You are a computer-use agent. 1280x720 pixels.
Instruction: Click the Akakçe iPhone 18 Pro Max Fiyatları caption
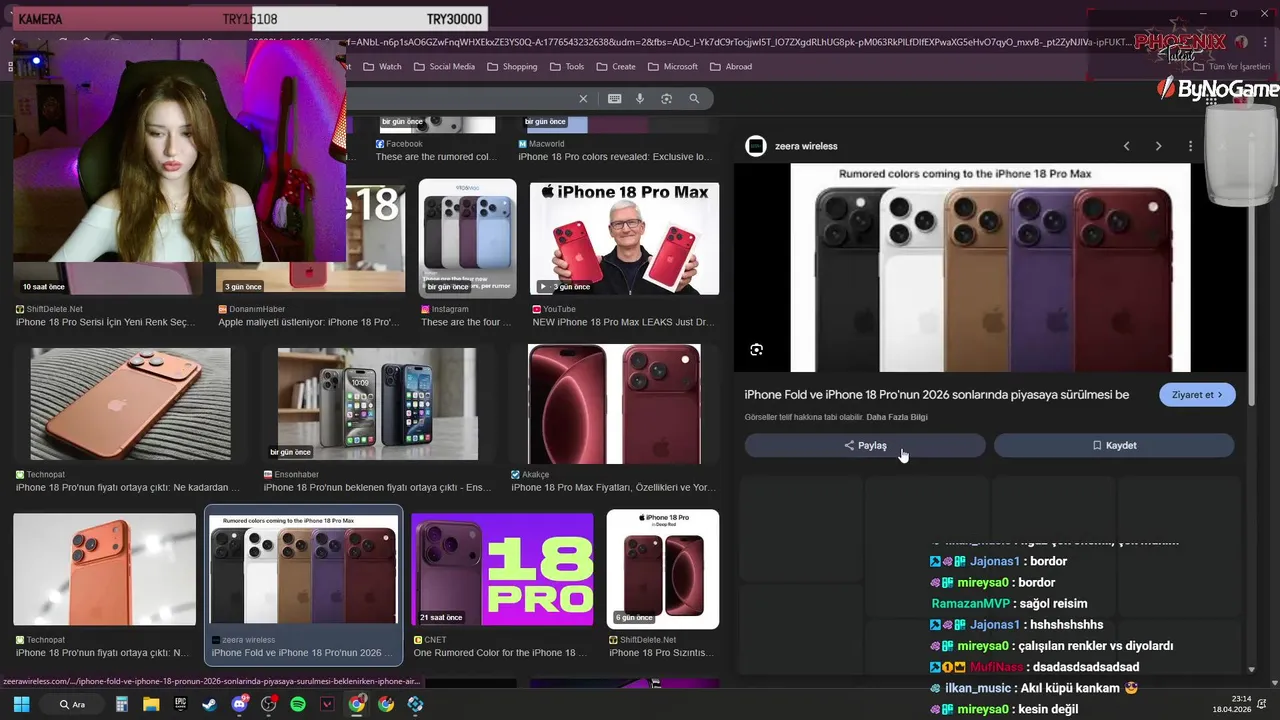coord(613,488)
